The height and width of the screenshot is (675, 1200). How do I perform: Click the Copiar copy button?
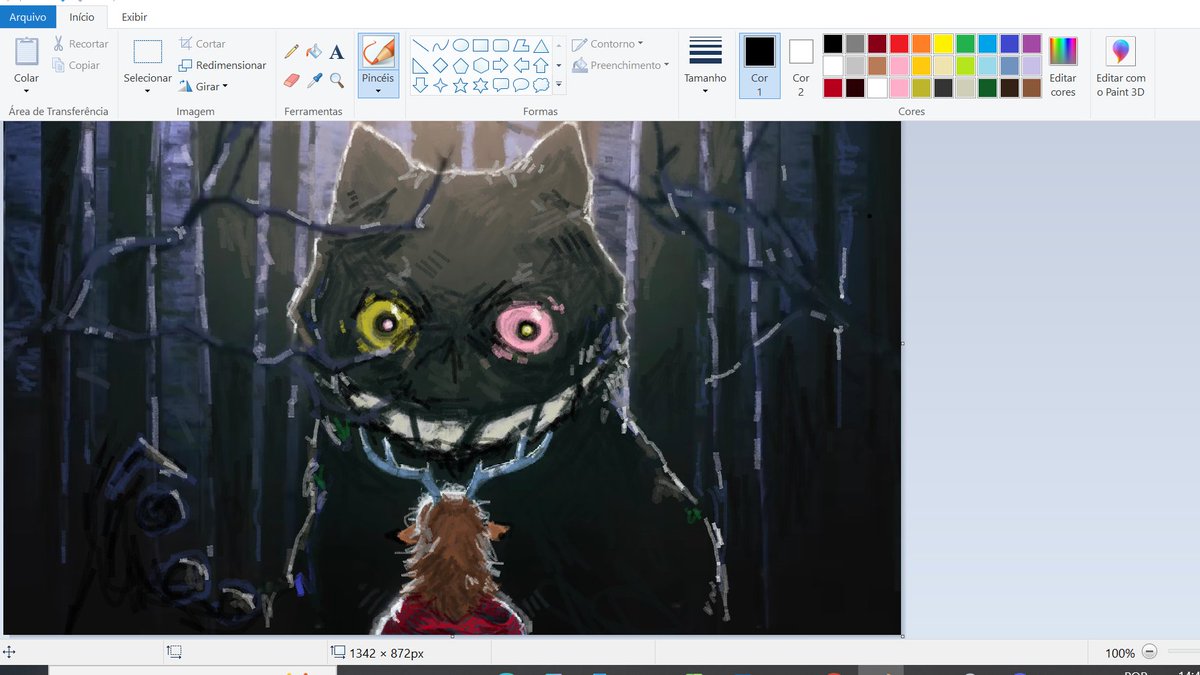[76, 65]
